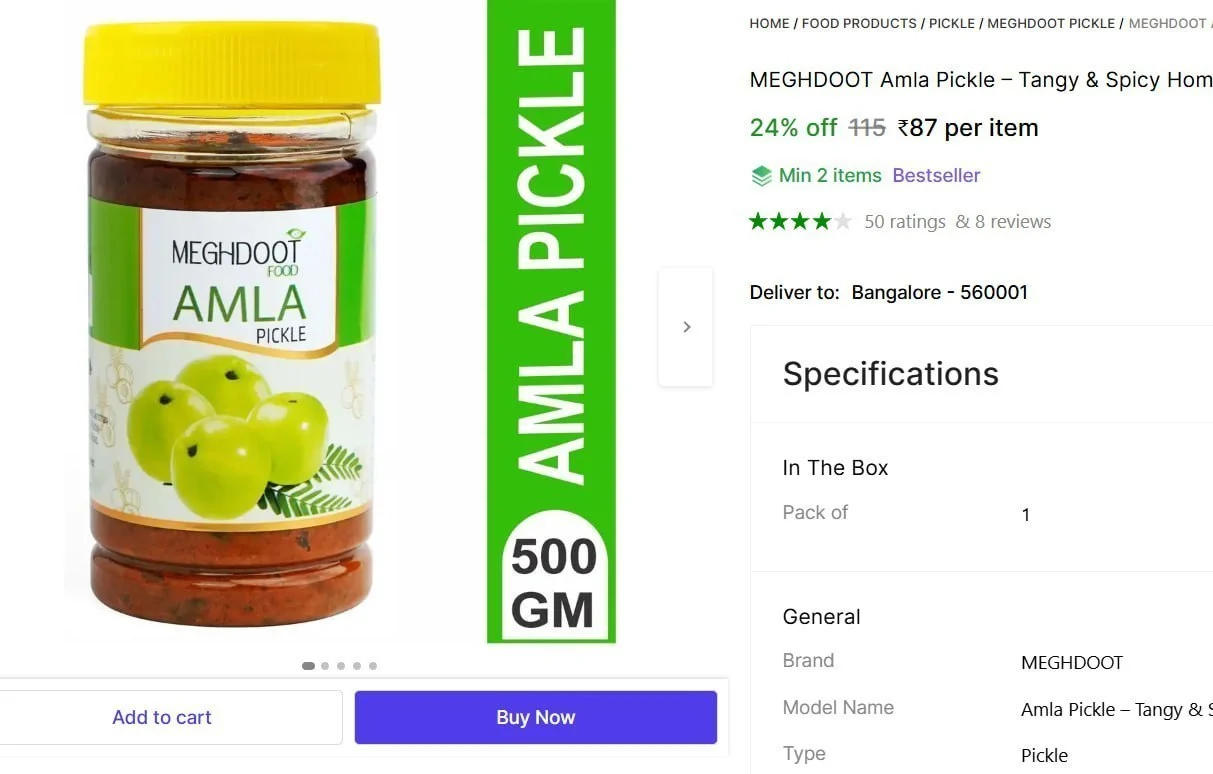Click the Min 2 items stack icon
Screen dimensions: 1213x774
(762, 176)
